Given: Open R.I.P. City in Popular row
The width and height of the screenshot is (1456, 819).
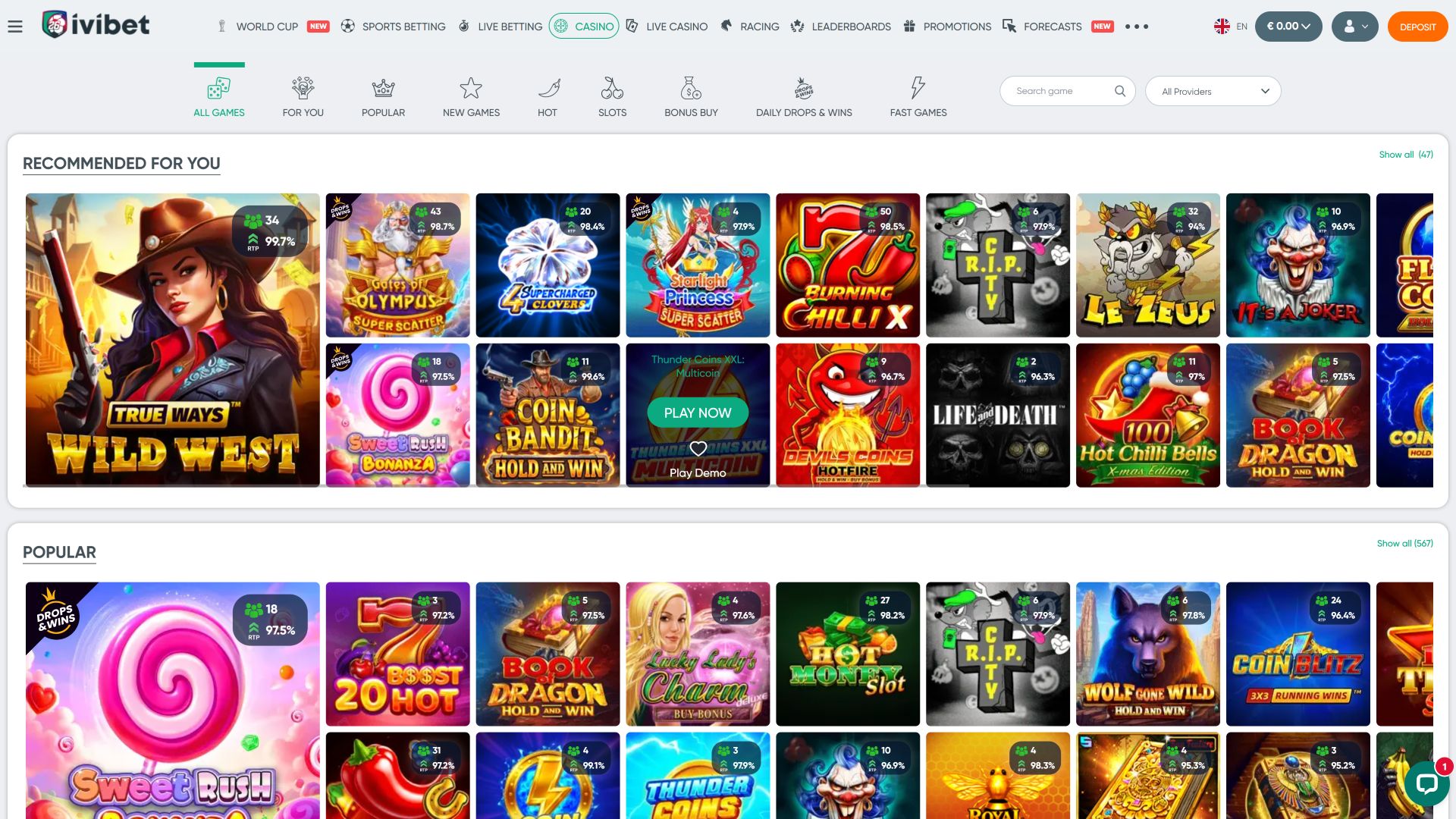Looking at the screenshot, I should pyautogui.click(x=998, y=654).
